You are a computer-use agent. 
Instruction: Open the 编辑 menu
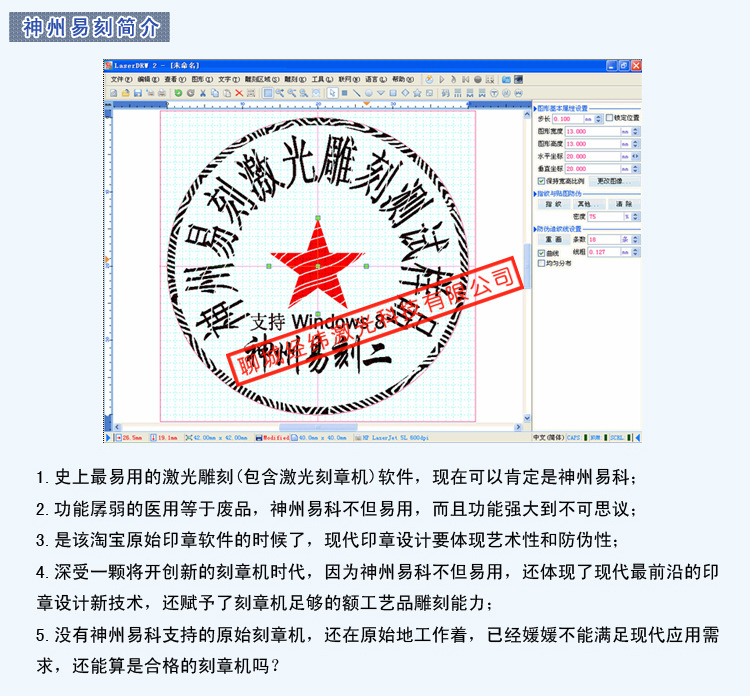(148, 79)
